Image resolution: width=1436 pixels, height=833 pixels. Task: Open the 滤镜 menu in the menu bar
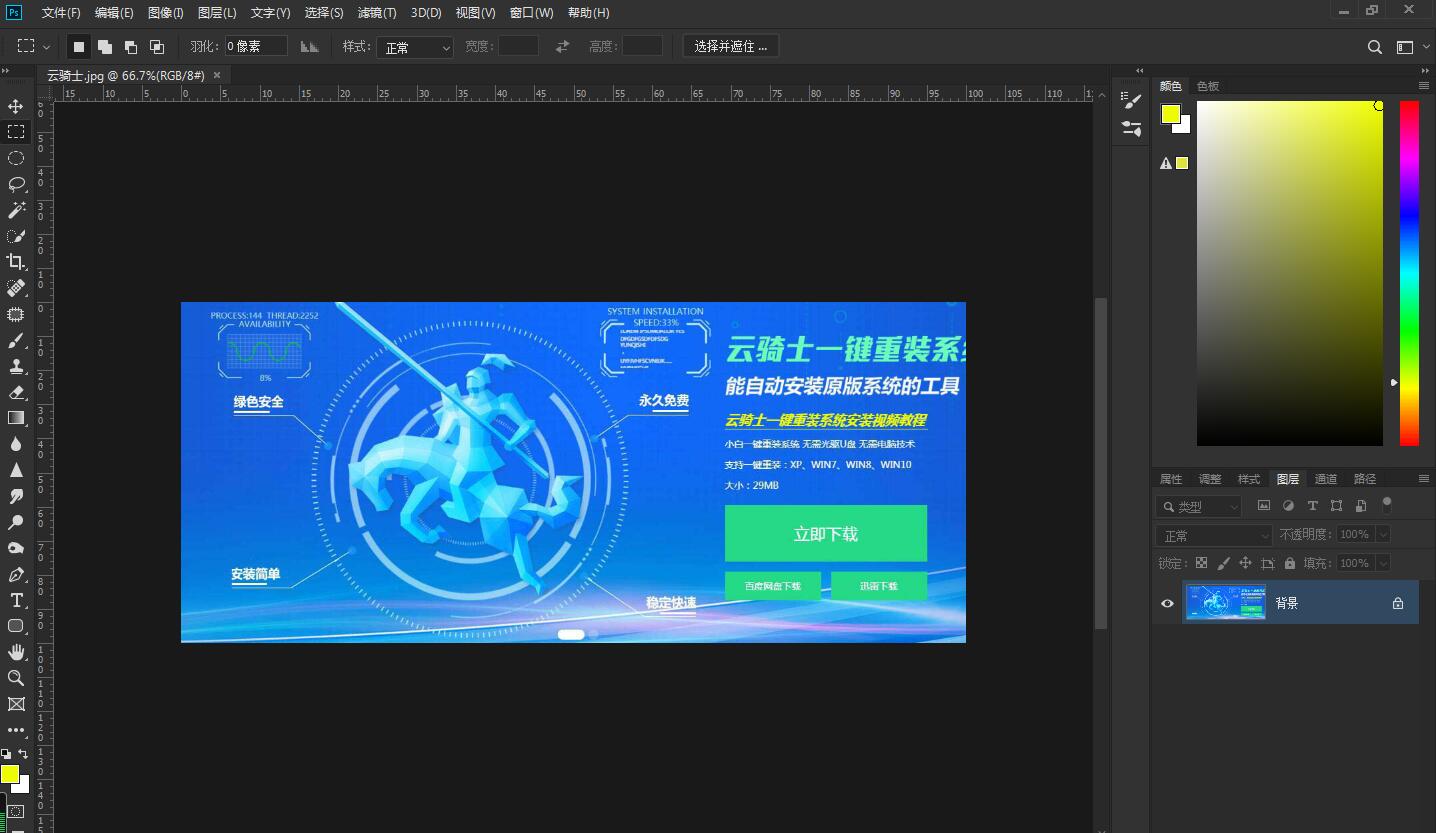click(377, 12)
